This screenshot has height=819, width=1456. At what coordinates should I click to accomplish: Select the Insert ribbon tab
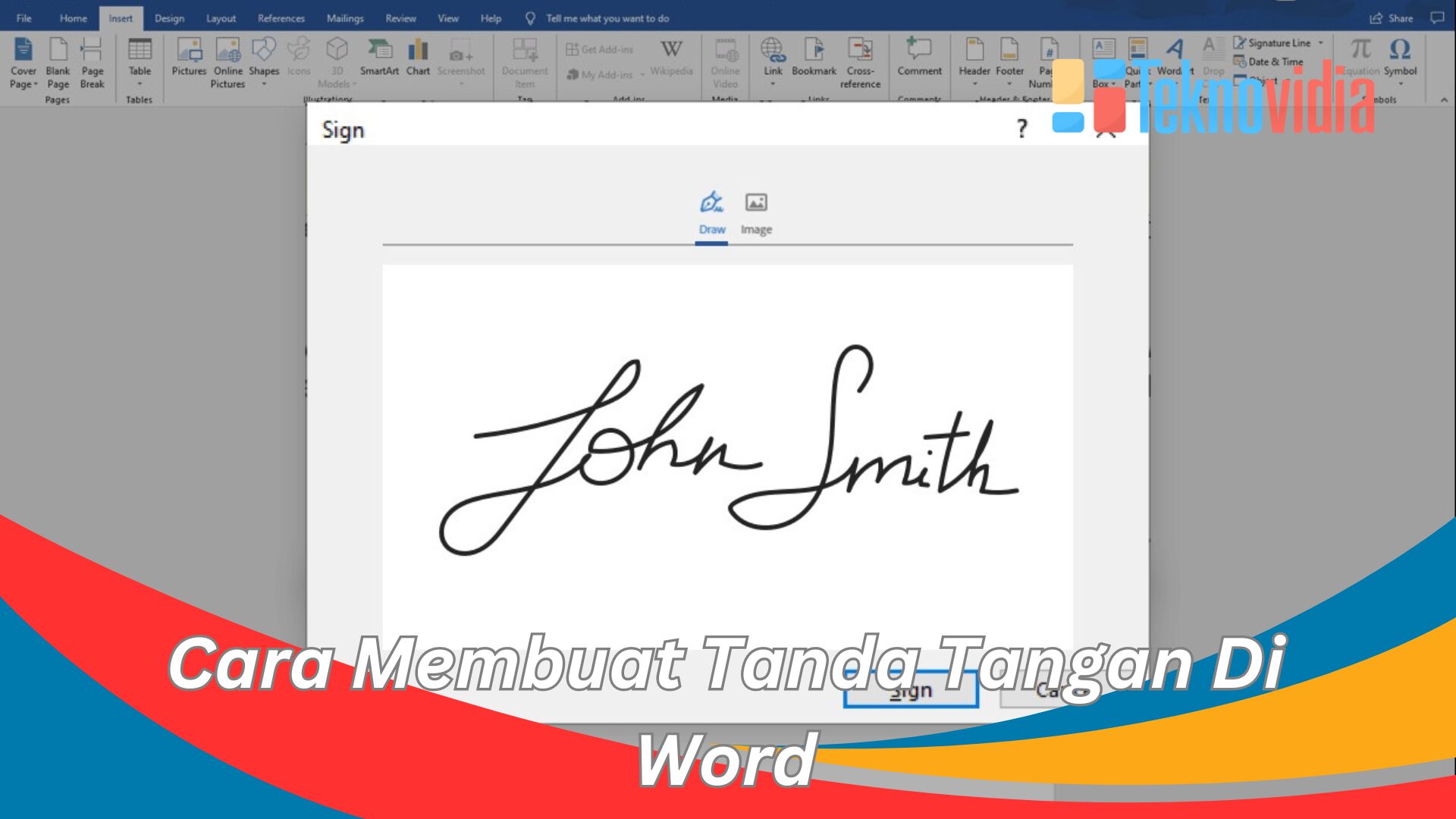pyautogui.click(x=121, y=18)
